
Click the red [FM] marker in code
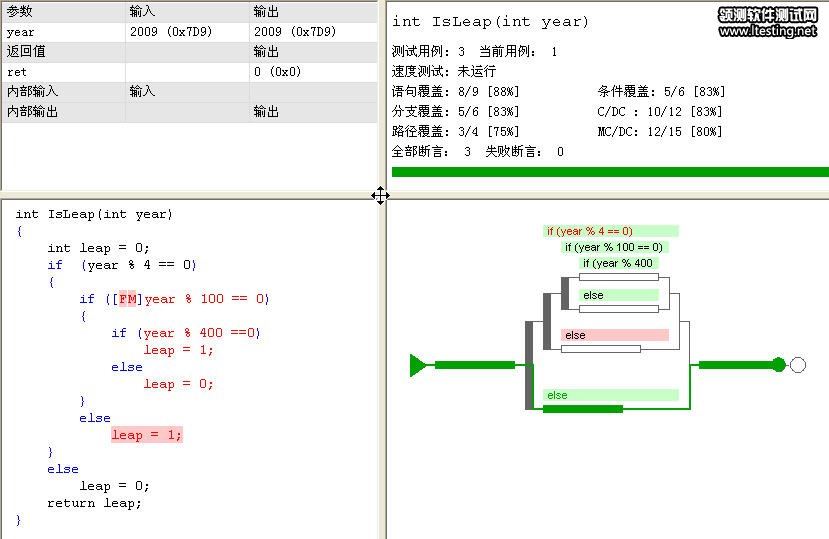pyautogui.click(x=128, y=299)
